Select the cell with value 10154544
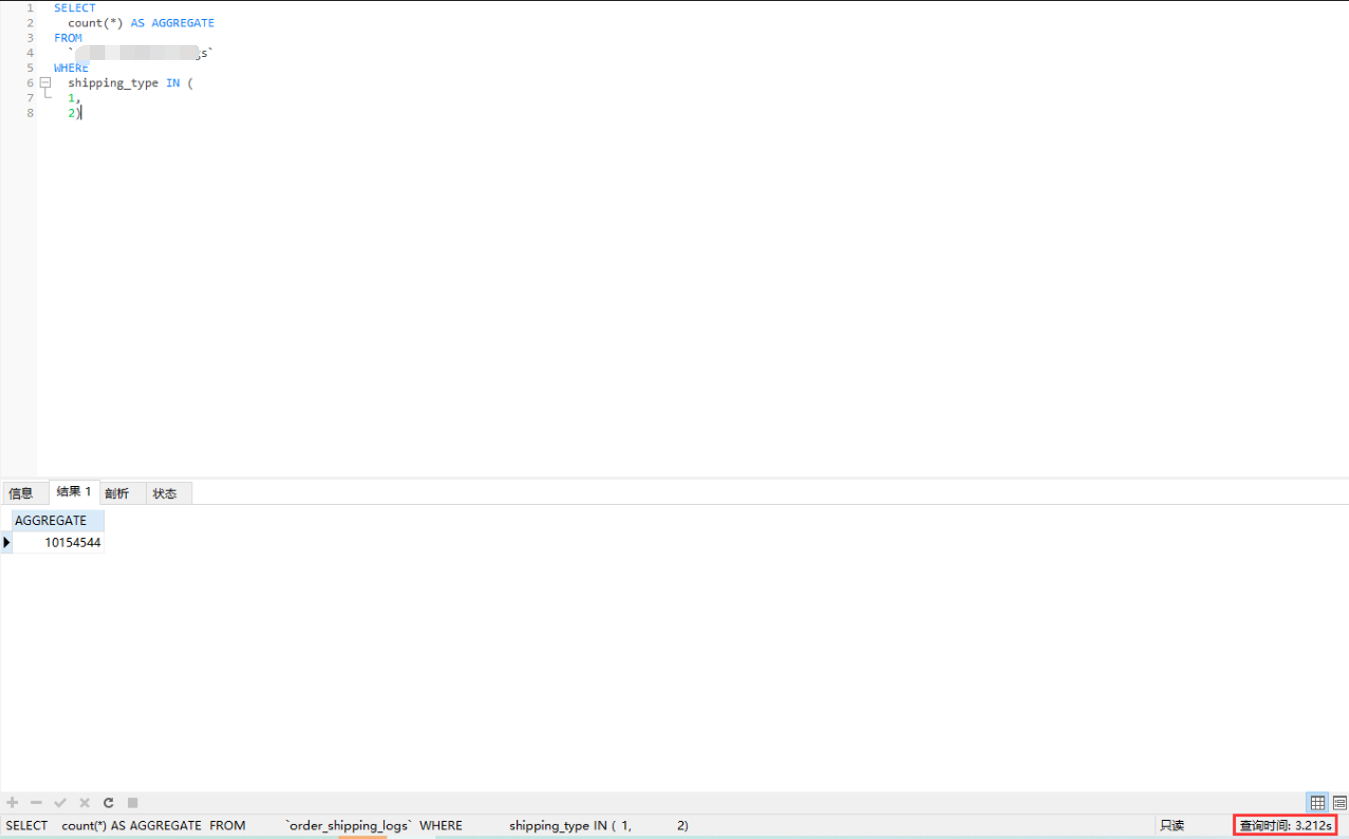The height and width of the screenshot is (839, 1349). click(58, 543)
